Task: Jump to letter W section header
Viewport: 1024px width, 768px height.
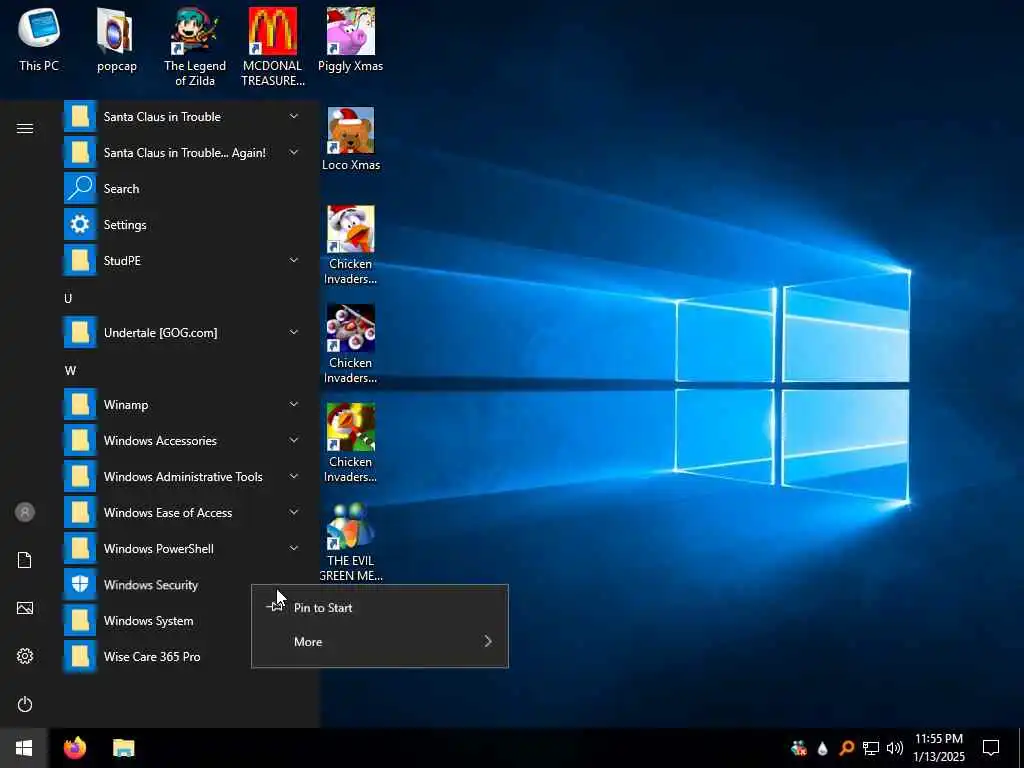Action: coord(70,371)
